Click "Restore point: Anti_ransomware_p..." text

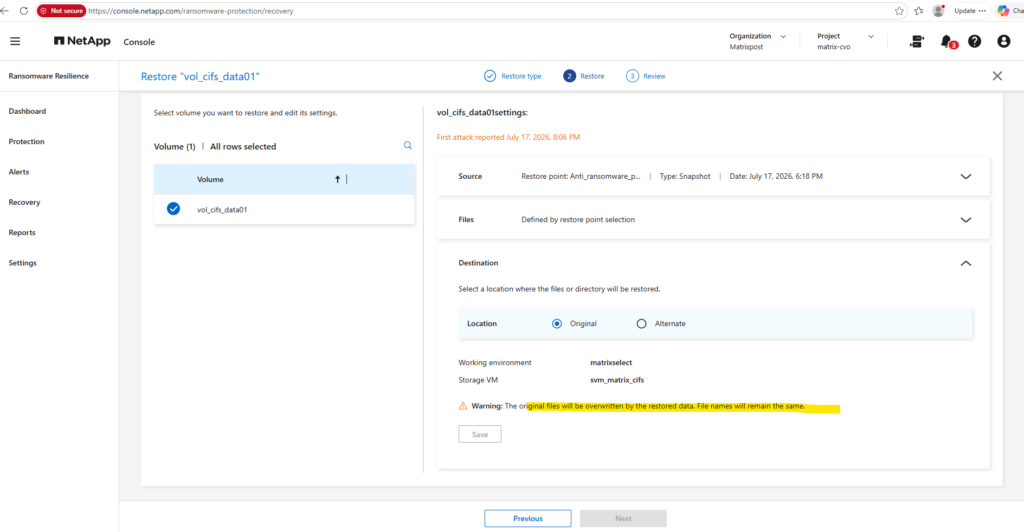581,176
